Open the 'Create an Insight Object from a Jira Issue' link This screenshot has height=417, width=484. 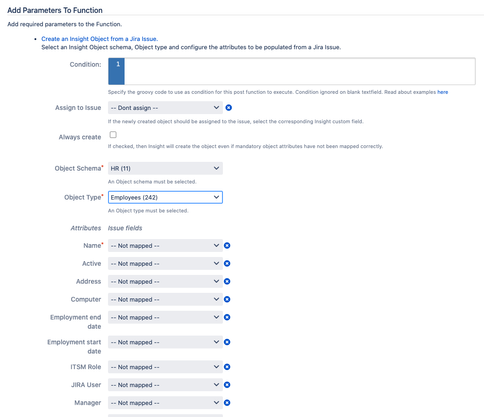coord(99,39)
